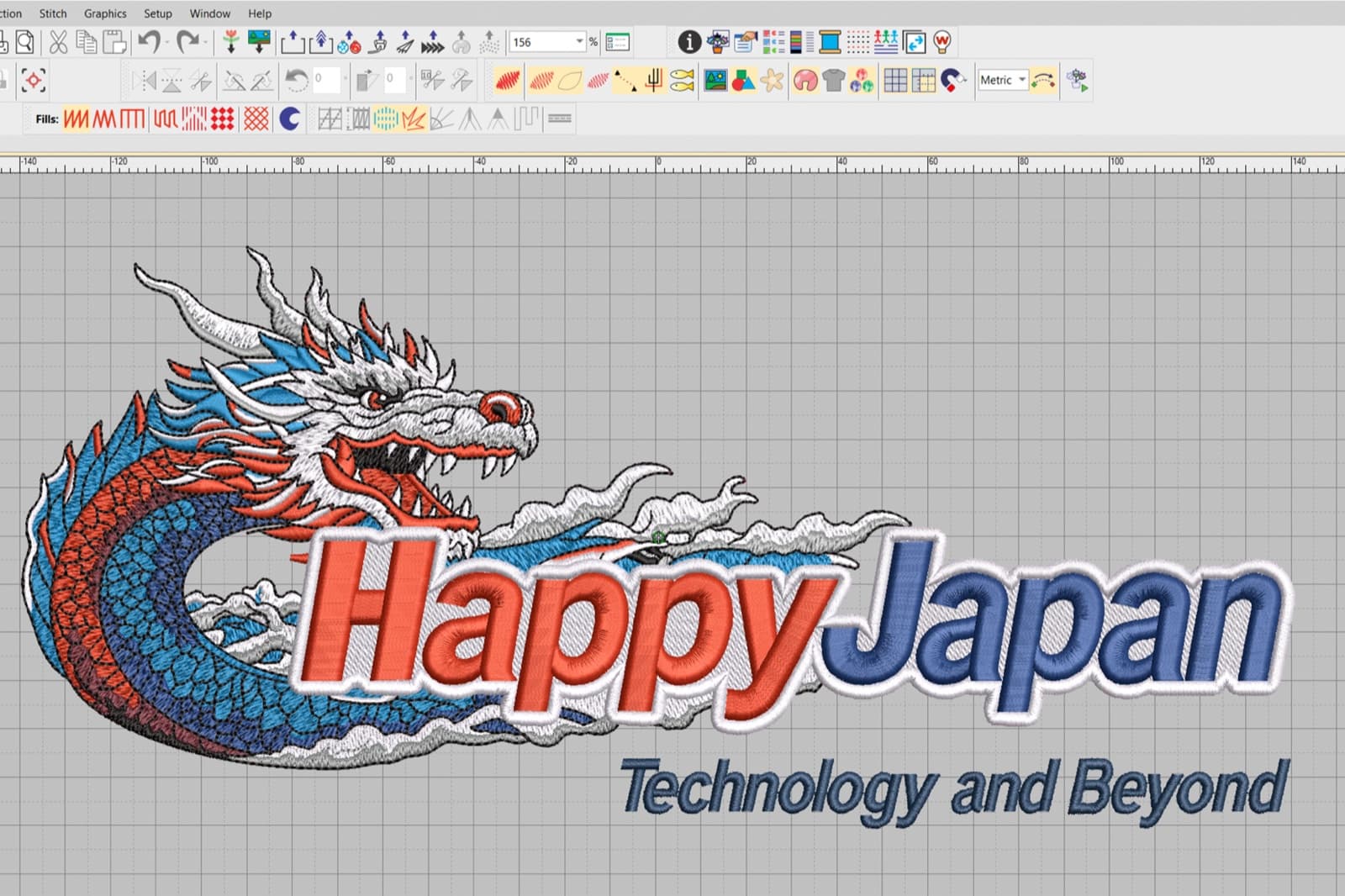Open the Window menu

pos(210,13)
